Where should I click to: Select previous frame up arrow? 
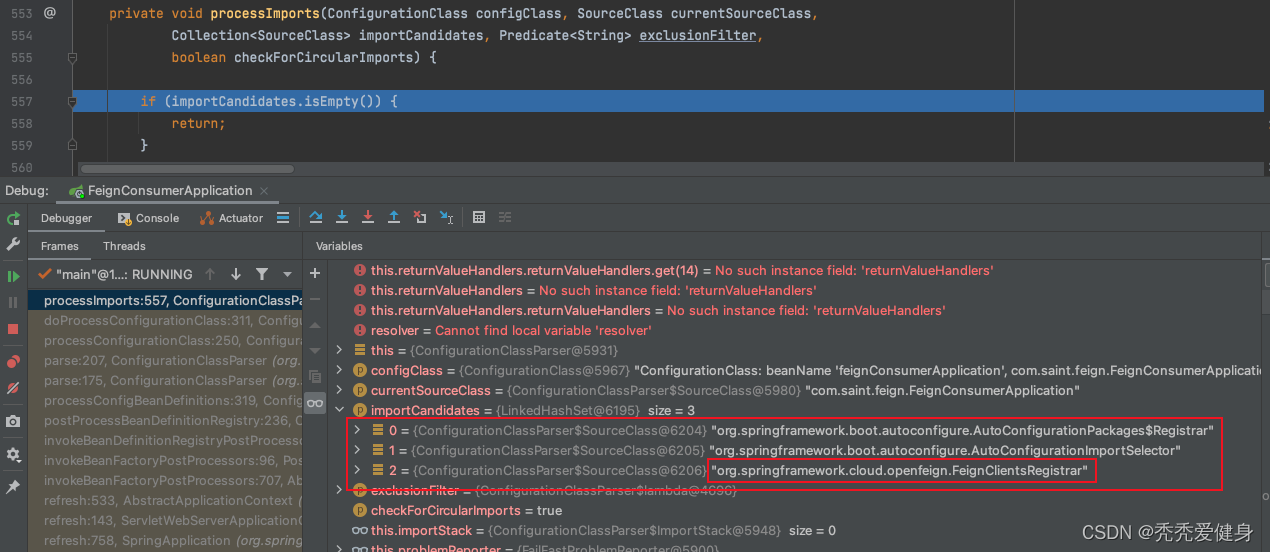[x=210, y=274]
